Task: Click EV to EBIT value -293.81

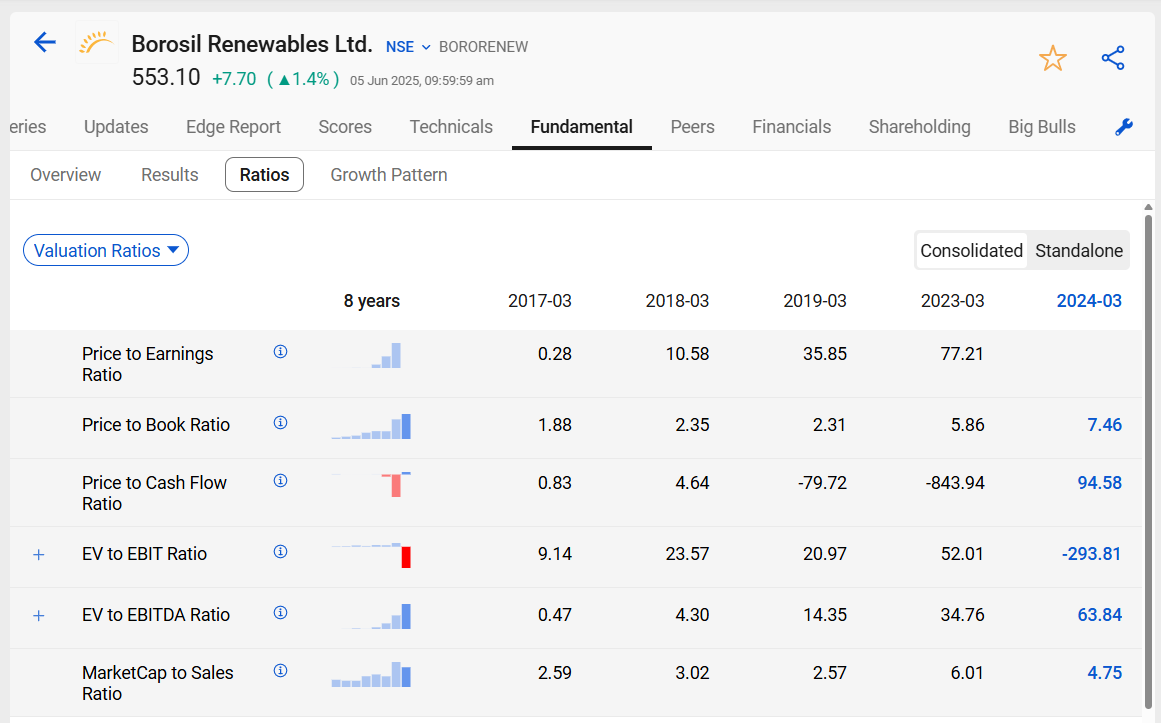Action: [1091, 553]
